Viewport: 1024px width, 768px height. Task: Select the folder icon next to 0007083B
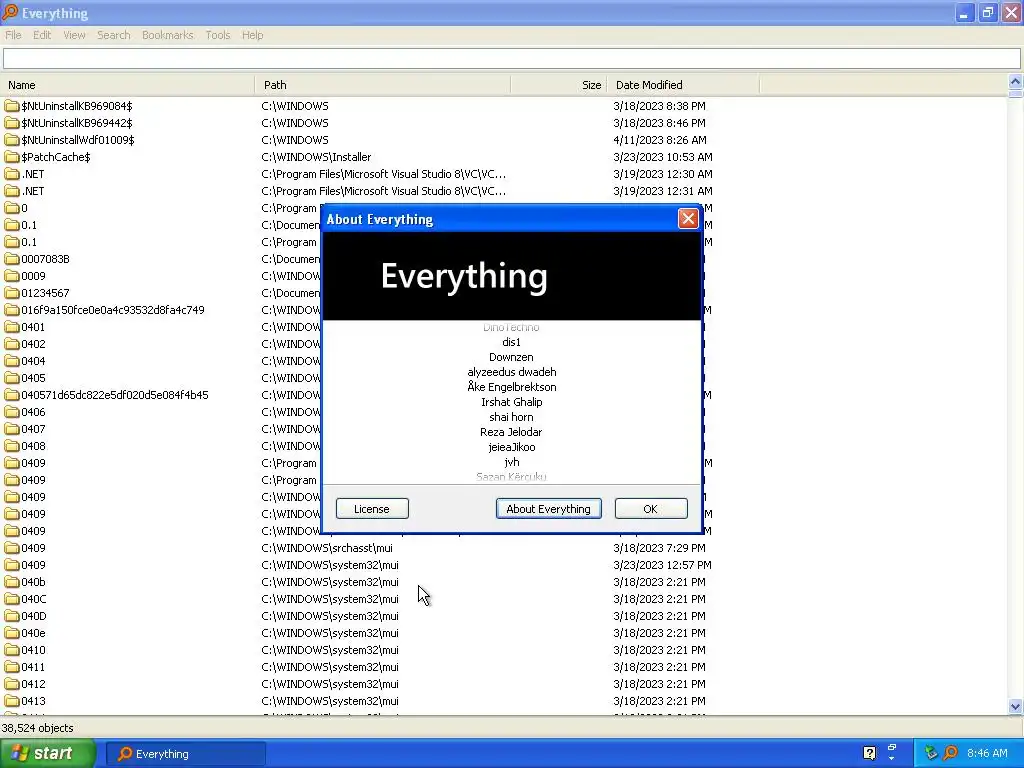pos(12,259)
